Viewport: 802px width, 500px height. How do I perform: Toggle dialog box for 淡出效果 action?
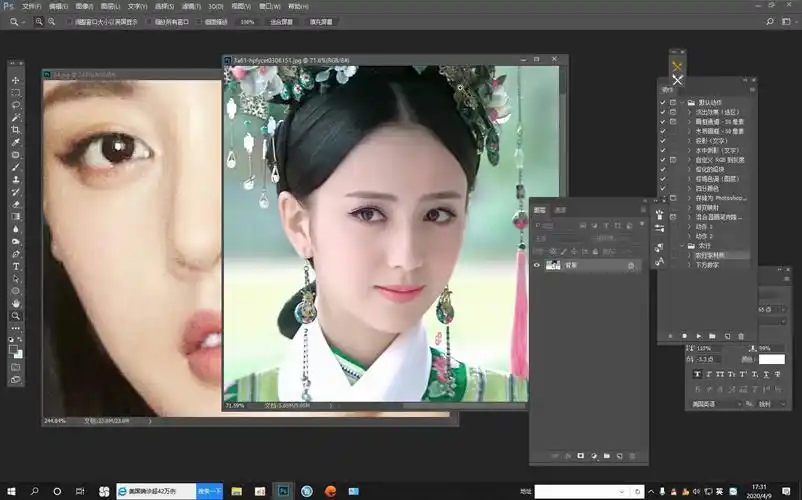(673, 112)
